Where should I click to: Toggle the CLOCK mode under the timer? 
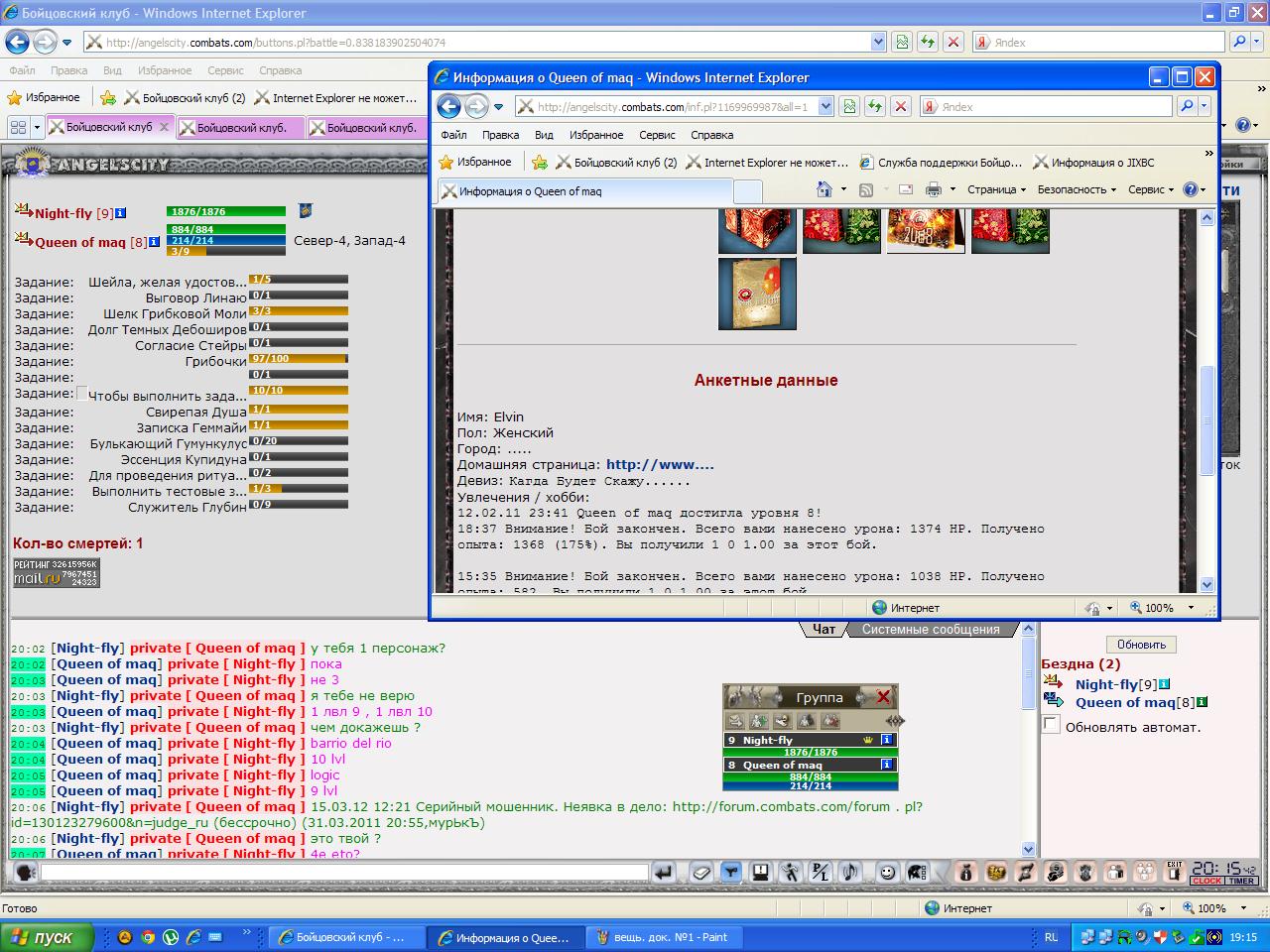pyautogui.click(x=1207, y=881)
